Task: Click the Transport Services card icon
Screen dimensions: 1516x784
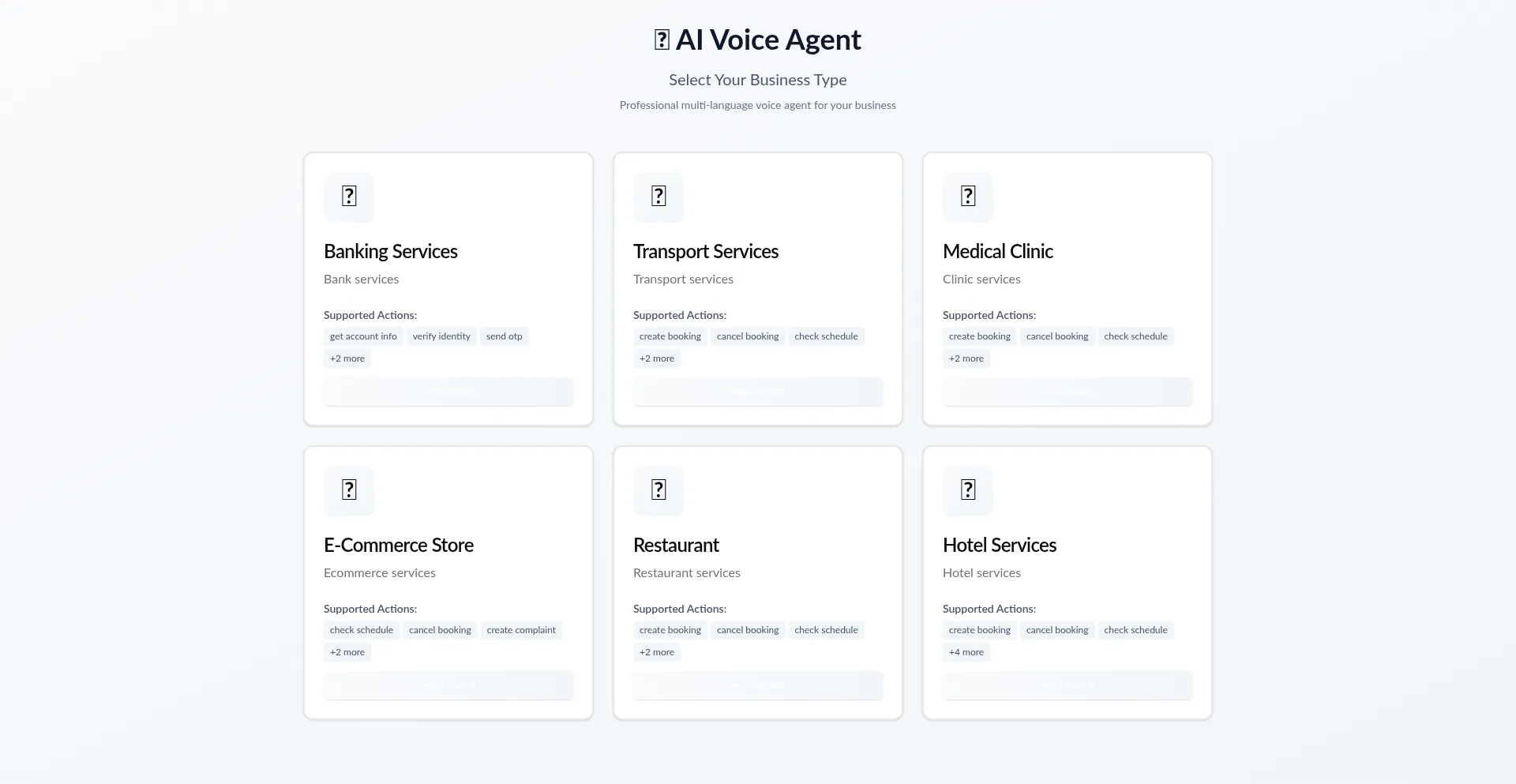Action: [x=659, y=197]
